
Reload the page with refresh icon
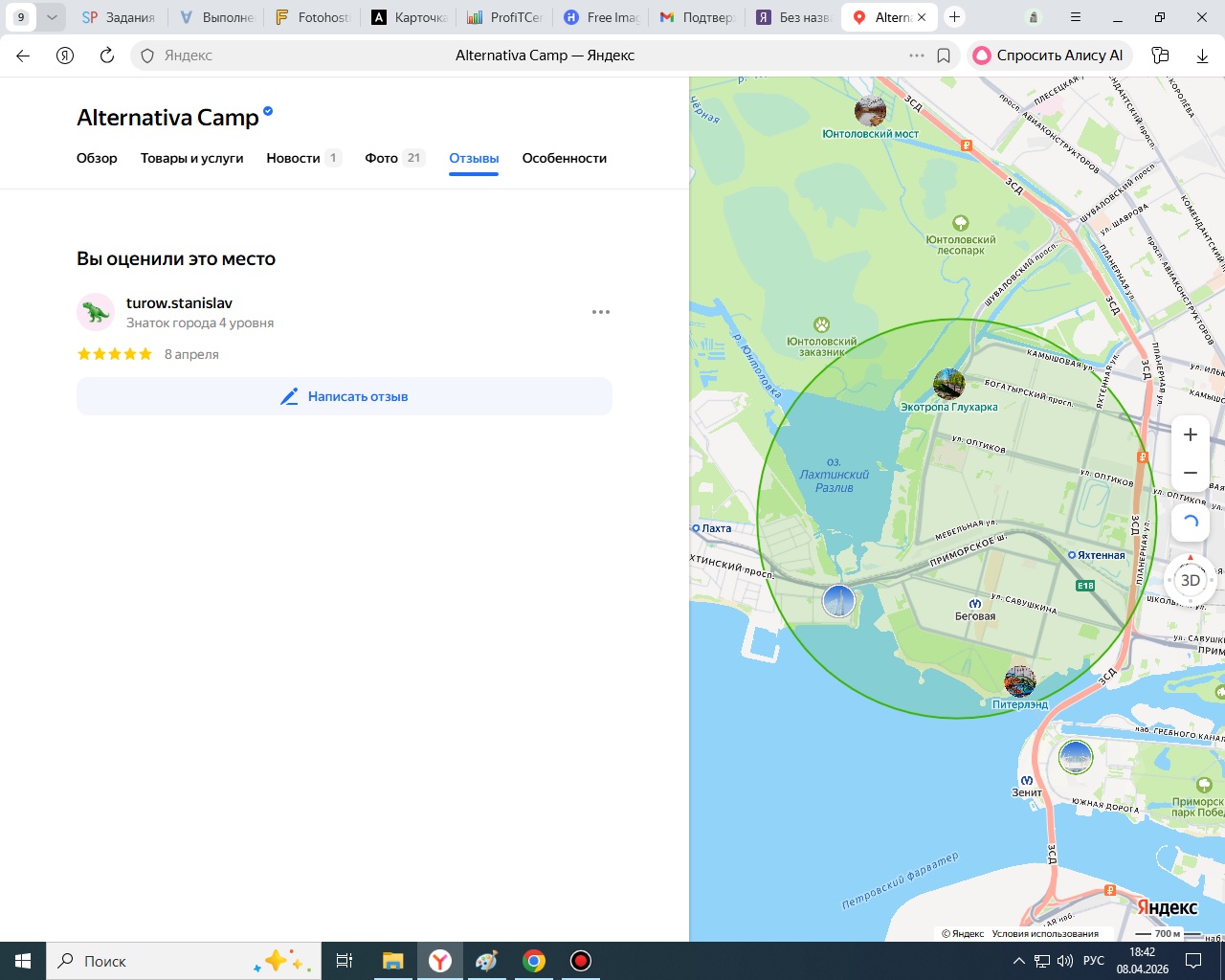pyautogui.click(x=107, y=56)
